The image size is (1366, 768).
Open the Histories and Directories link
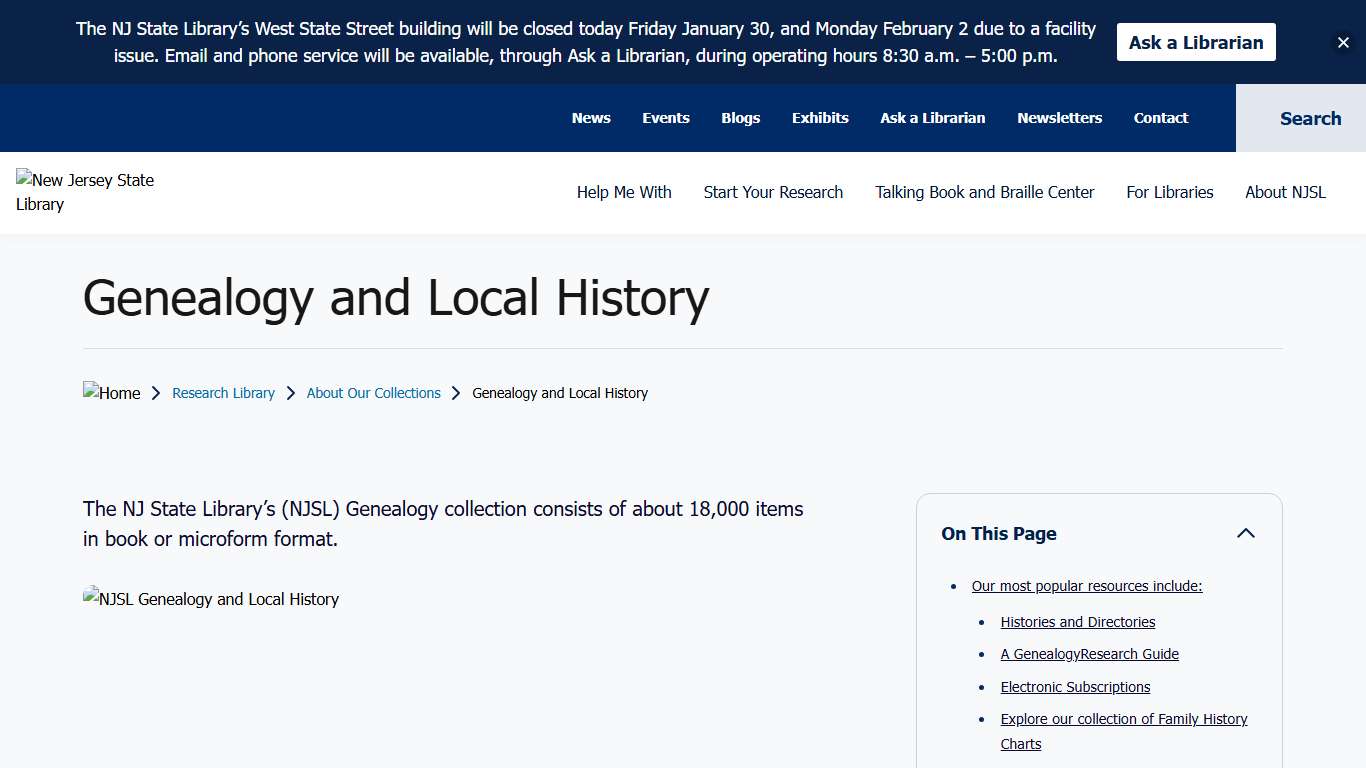1078,621
